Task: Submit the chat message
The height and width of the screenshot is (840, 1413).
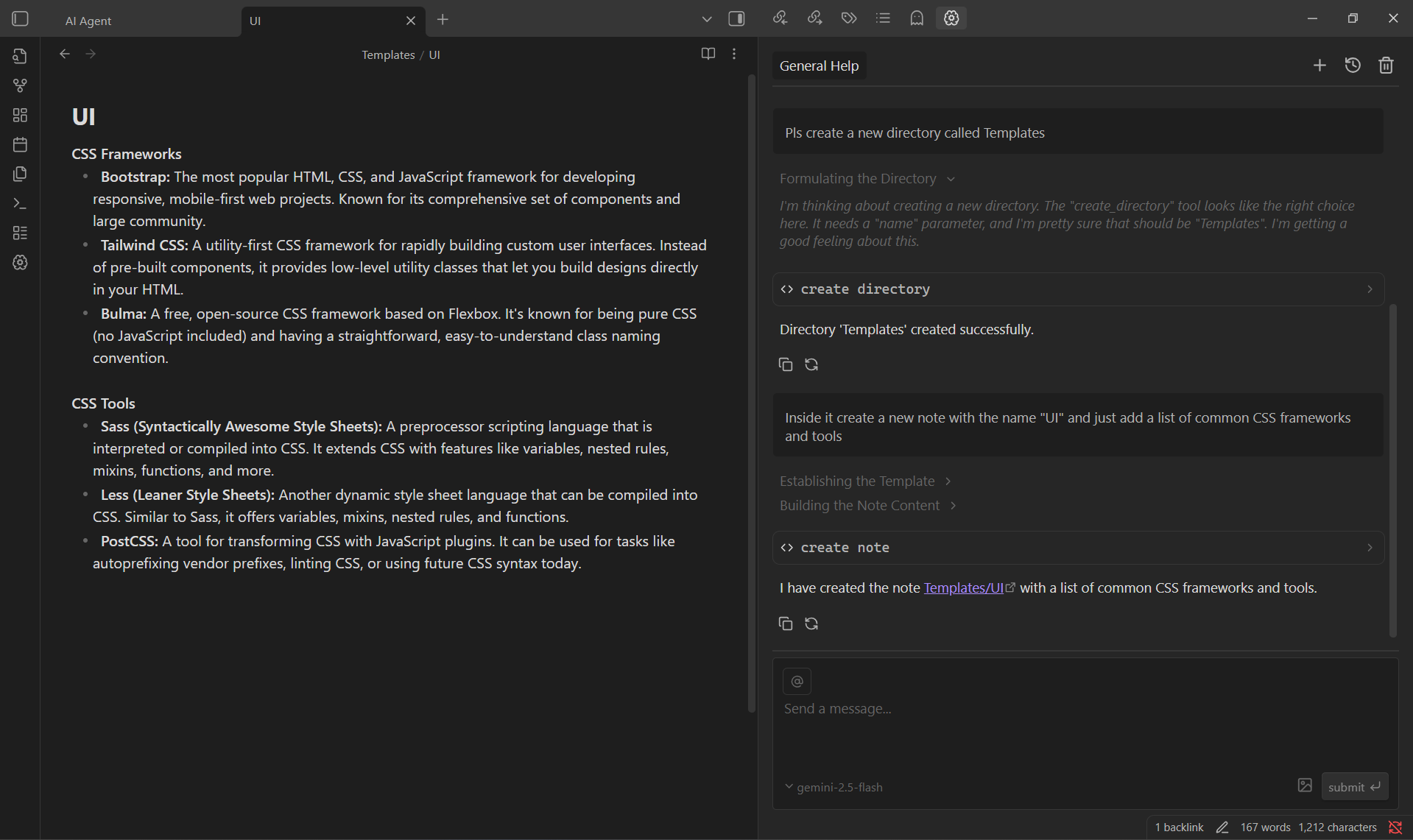Action: 1353,786
